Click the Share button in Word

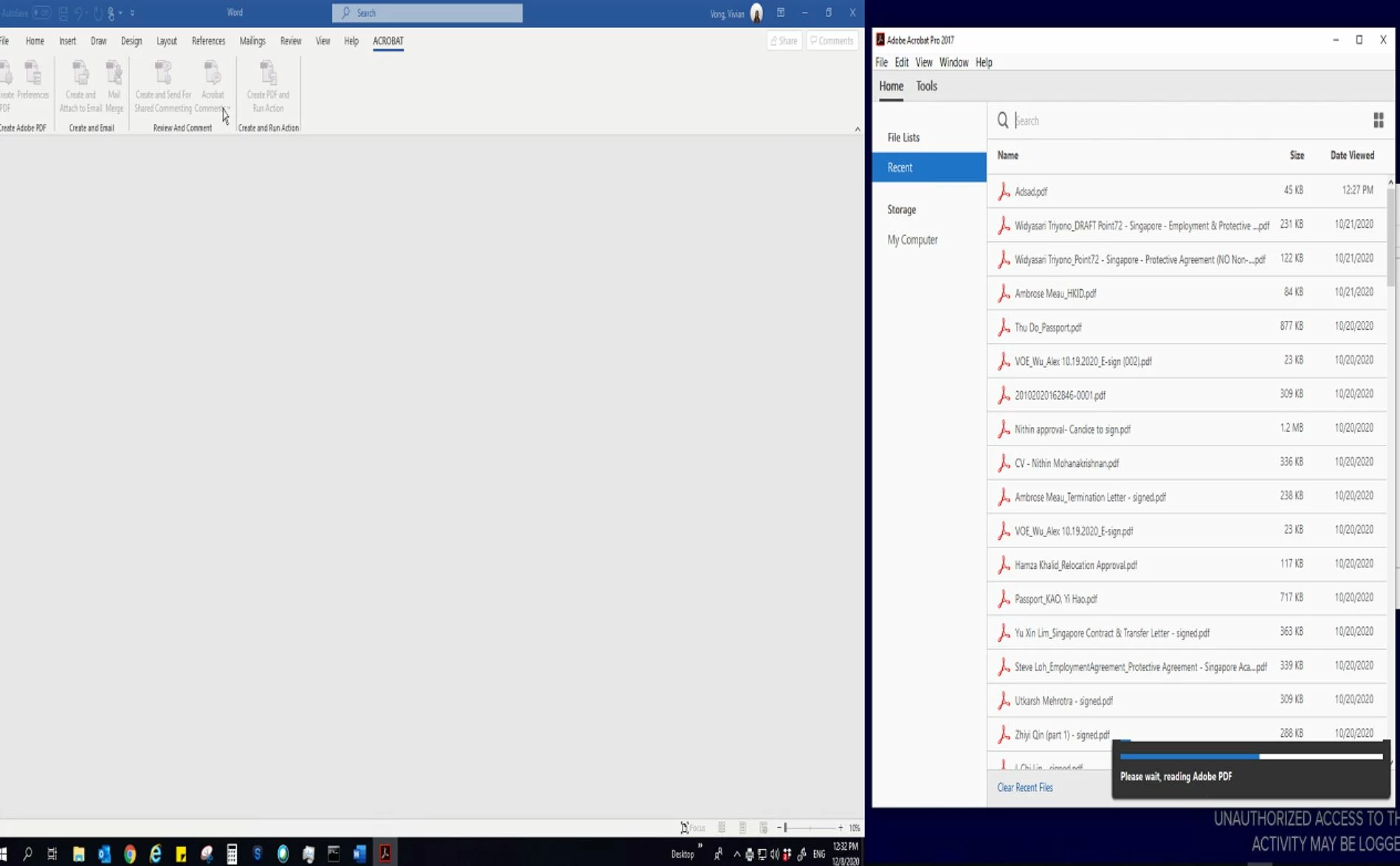pos(784,41)
